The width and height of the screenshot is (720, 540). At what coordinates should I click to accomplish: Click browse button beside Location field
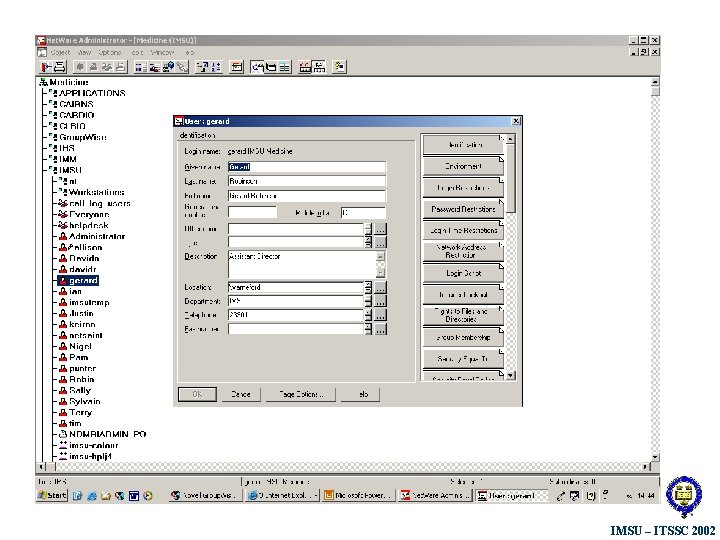click(x=381, y=288)
